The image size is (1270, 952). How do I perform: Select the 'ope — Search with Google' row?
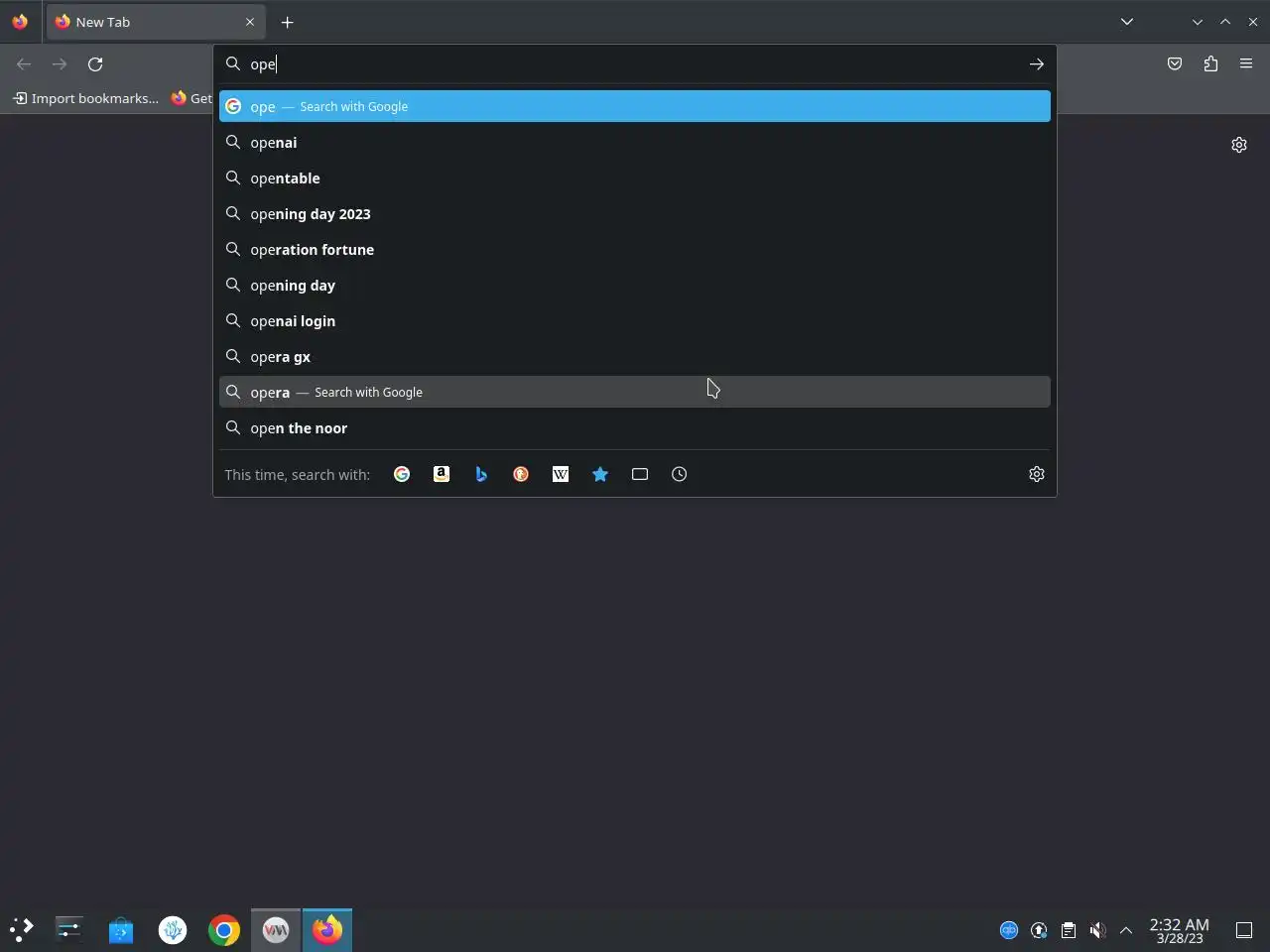pyautogui.click(x=635, y=106)
